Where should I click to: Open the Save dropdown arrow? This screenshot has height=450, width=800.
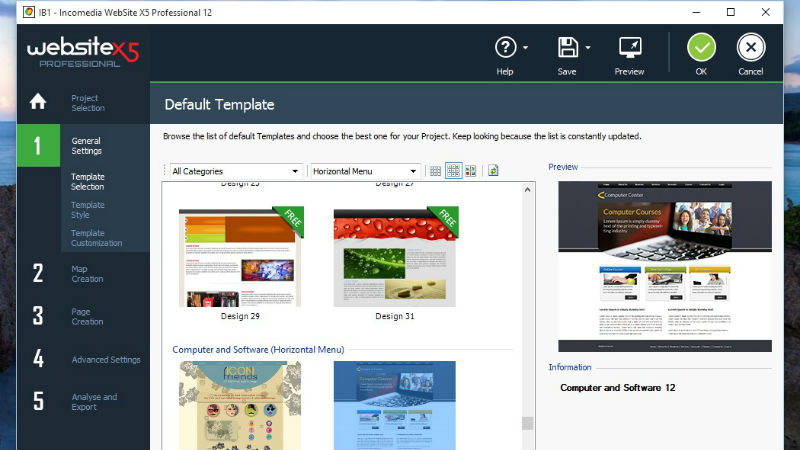[x=588, y=48]
